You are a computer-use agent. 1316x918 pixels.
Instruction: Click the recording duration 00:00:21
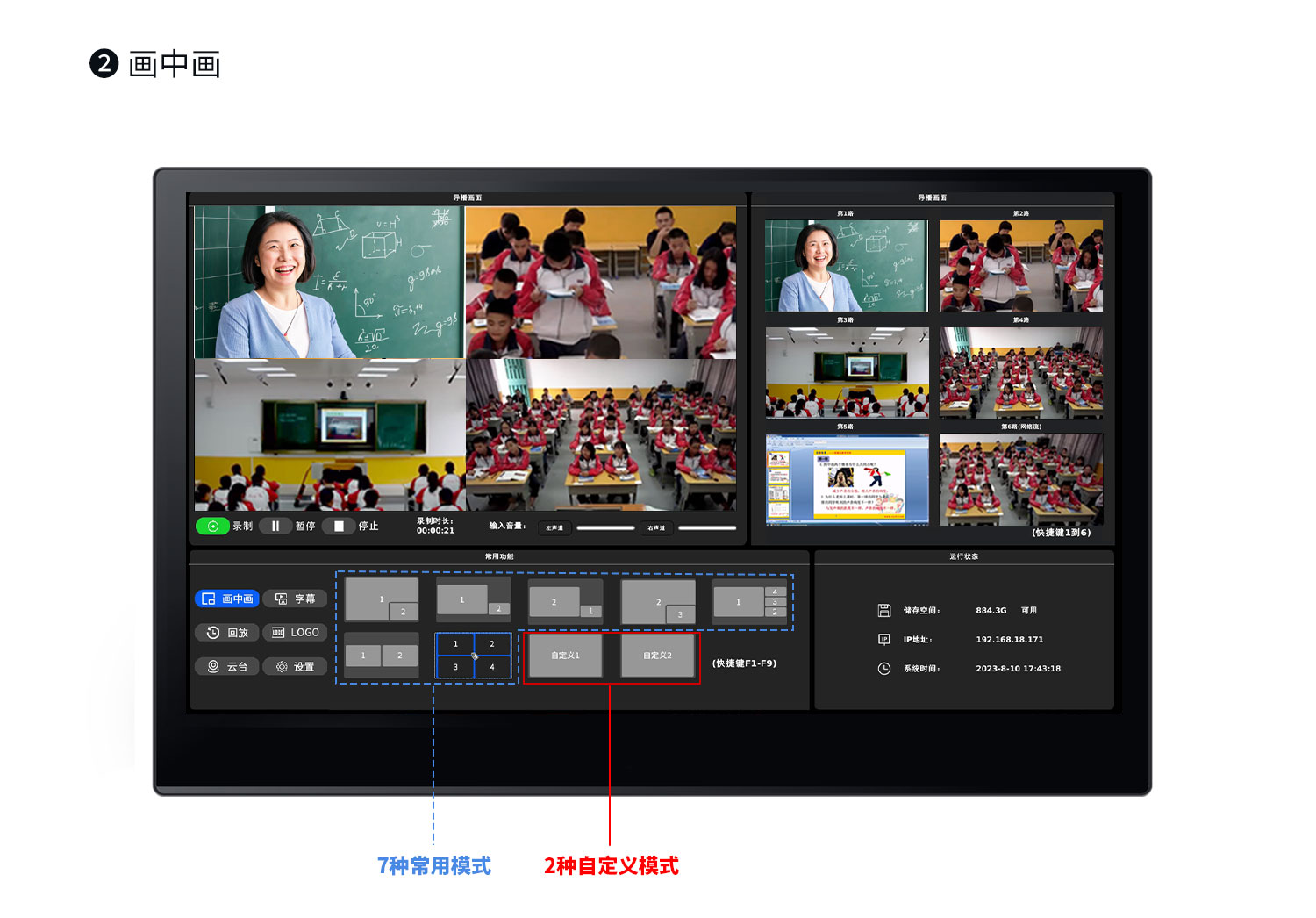(x=435, y=531)
